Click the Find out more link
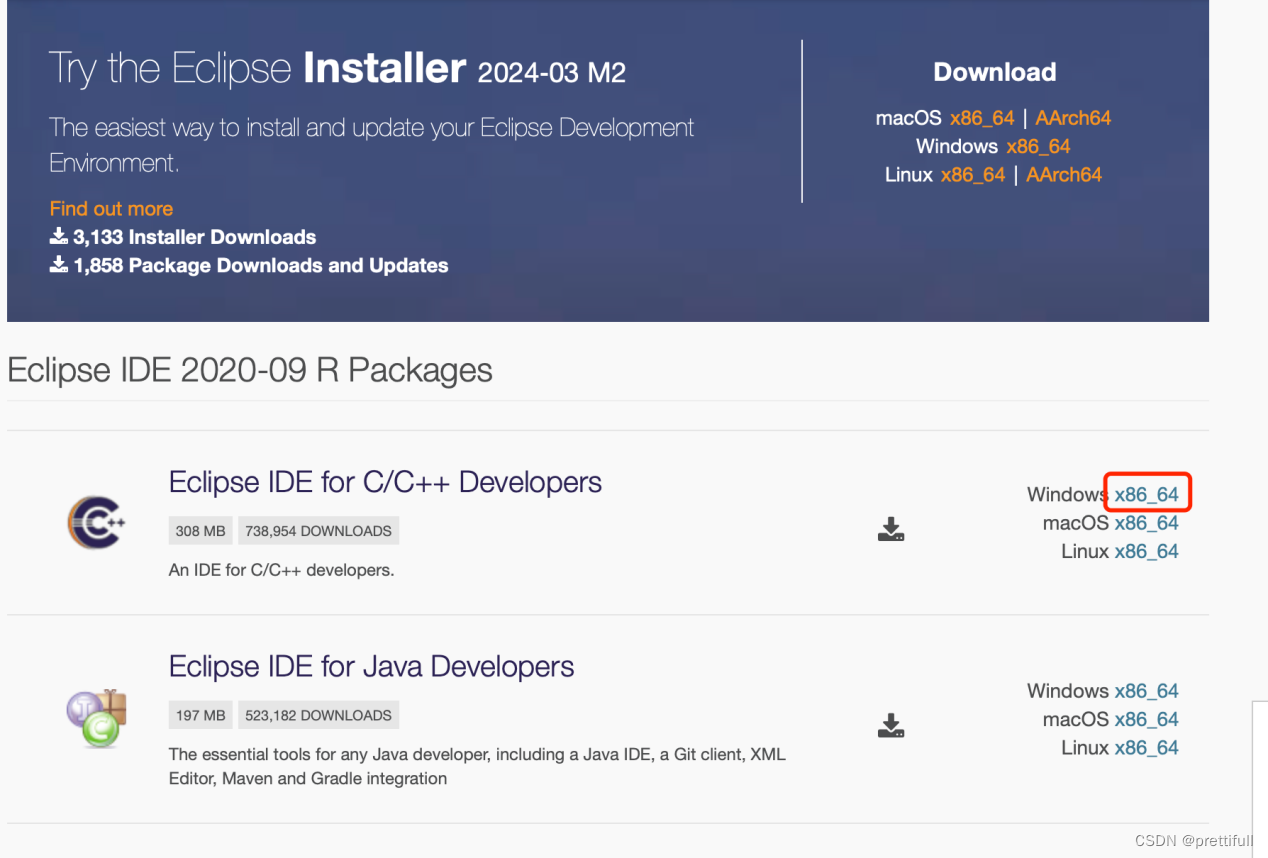The width and height of the screenshot is (1268, 858). (111, 208)
